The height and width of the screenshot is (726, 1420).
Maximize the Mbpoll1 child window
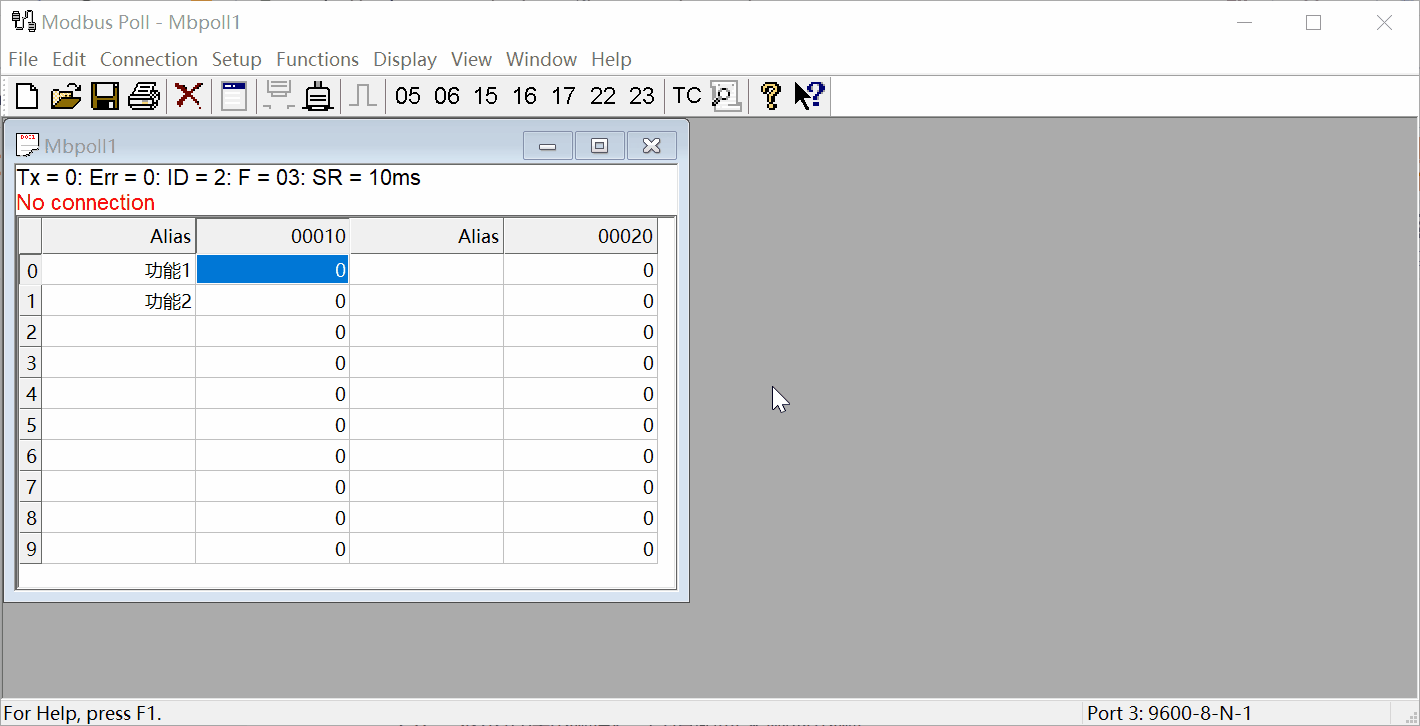click(600, 146)
